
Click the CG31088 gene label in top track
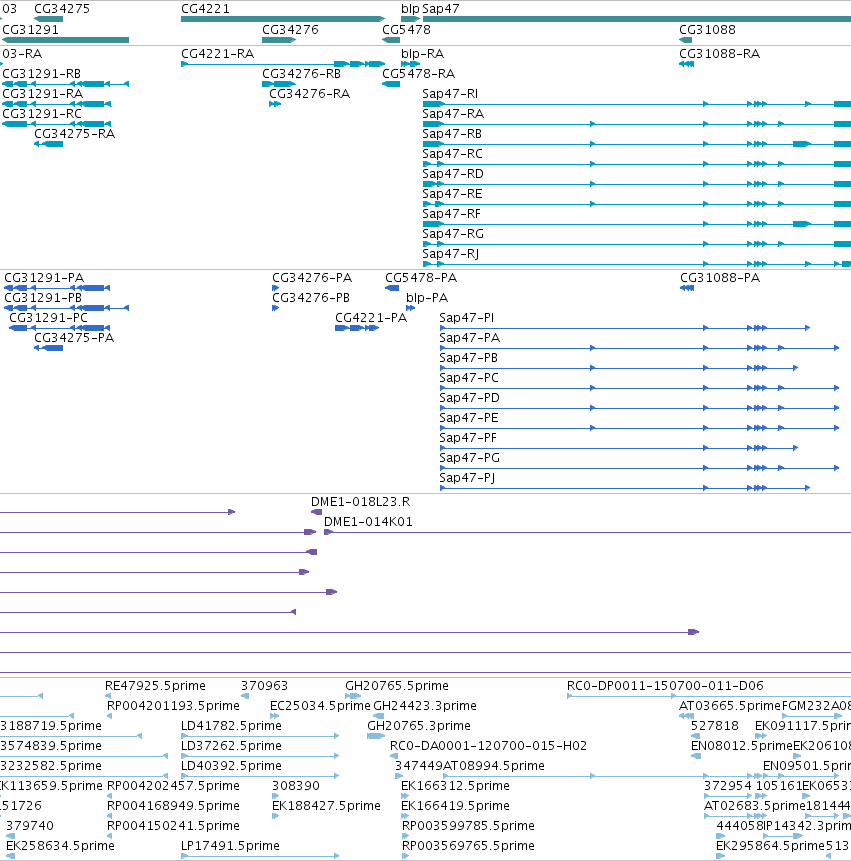pos(707,30)
